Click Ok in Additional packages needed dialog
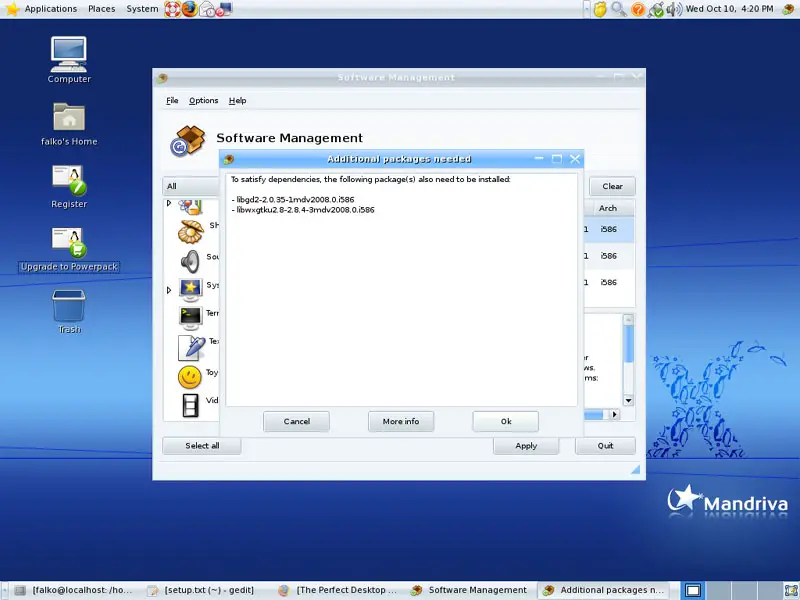 pyautogui.click(x=505, y=421)
